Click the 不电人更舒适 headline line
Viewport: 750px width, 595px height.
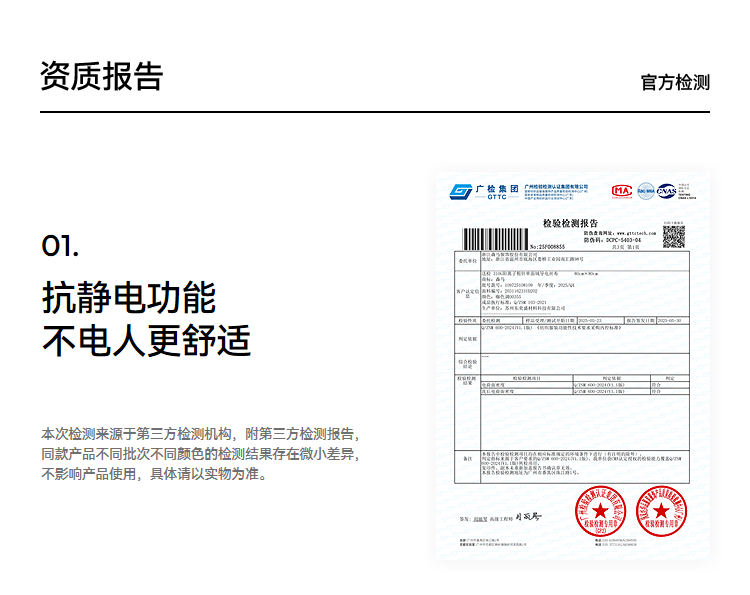146,341
